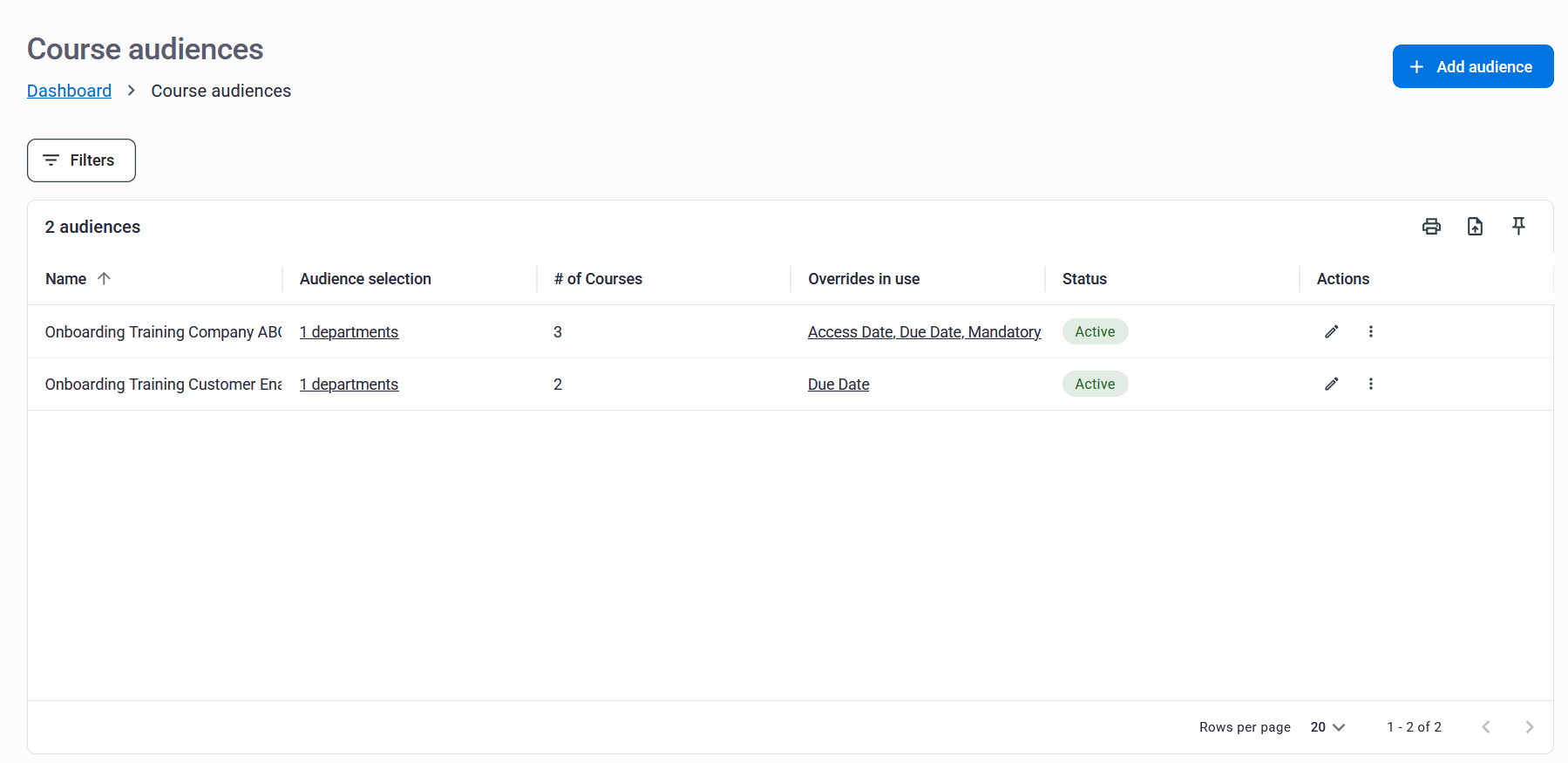This screenshot has height=763, width=1568.
Task: Sort by Audience selection column
Action: tap(365, 279)
